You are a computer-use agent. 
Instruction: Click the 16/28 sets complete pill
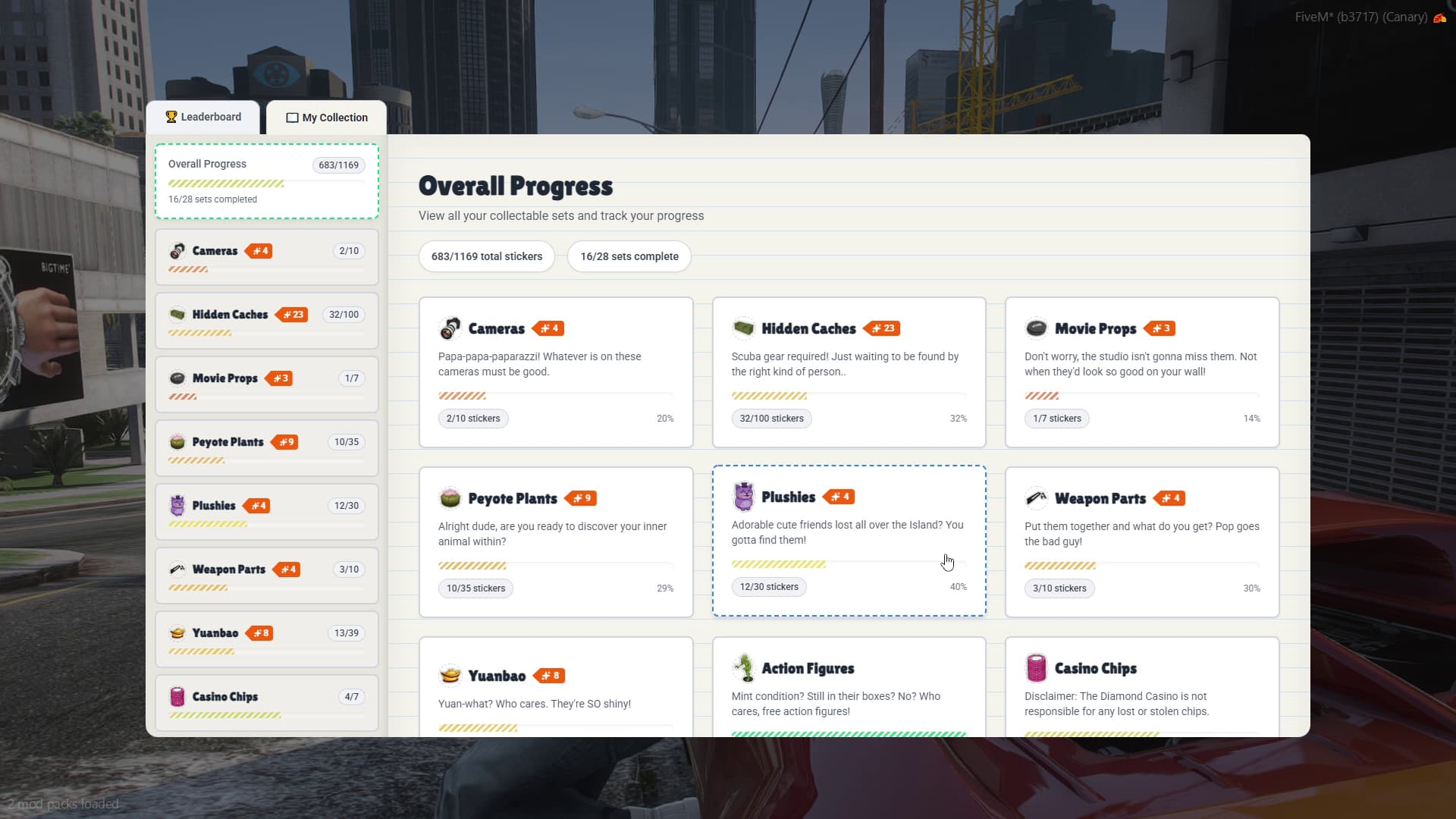pos(629,256)
